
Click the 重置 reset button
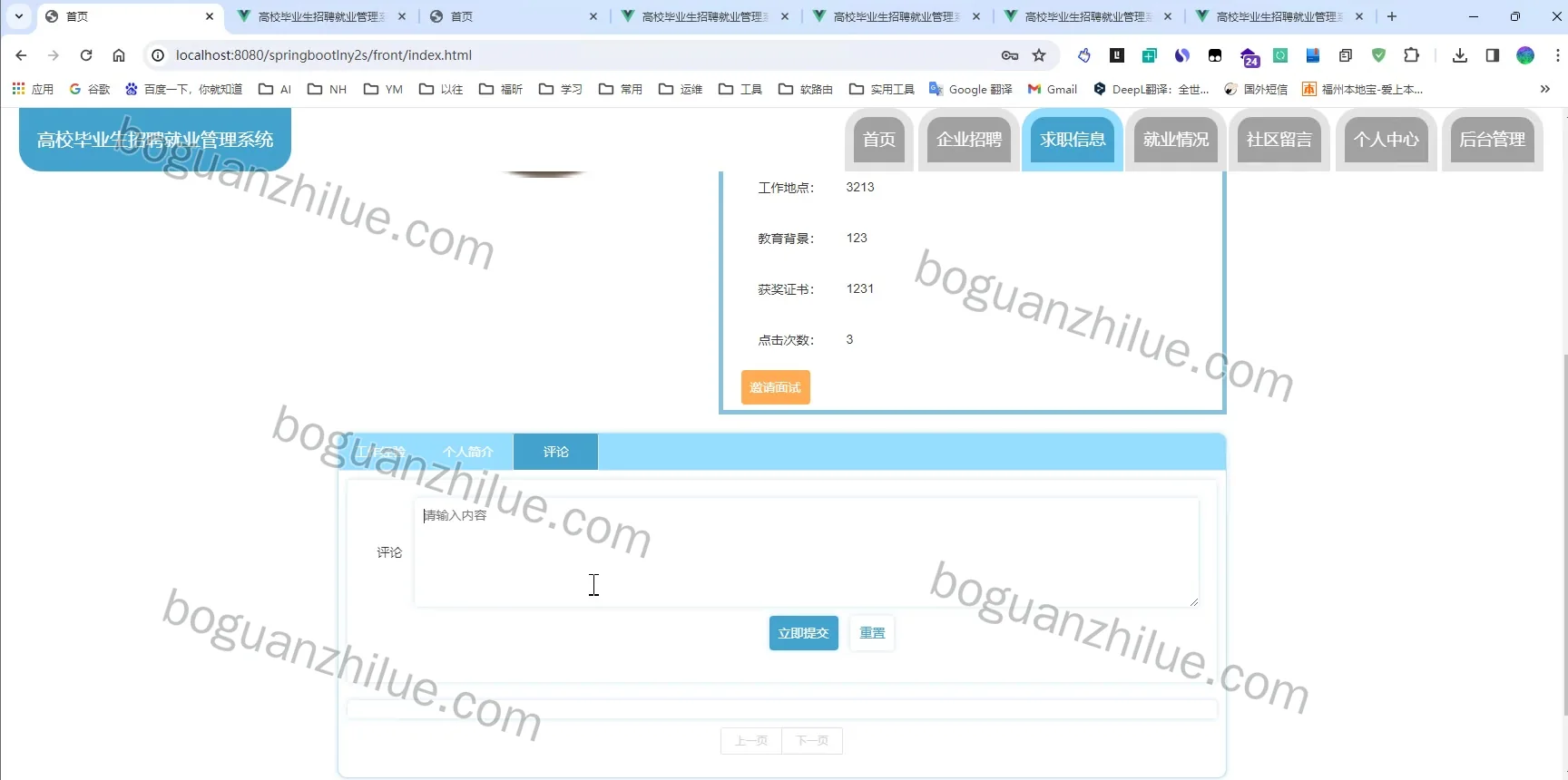tap(872, 633)
